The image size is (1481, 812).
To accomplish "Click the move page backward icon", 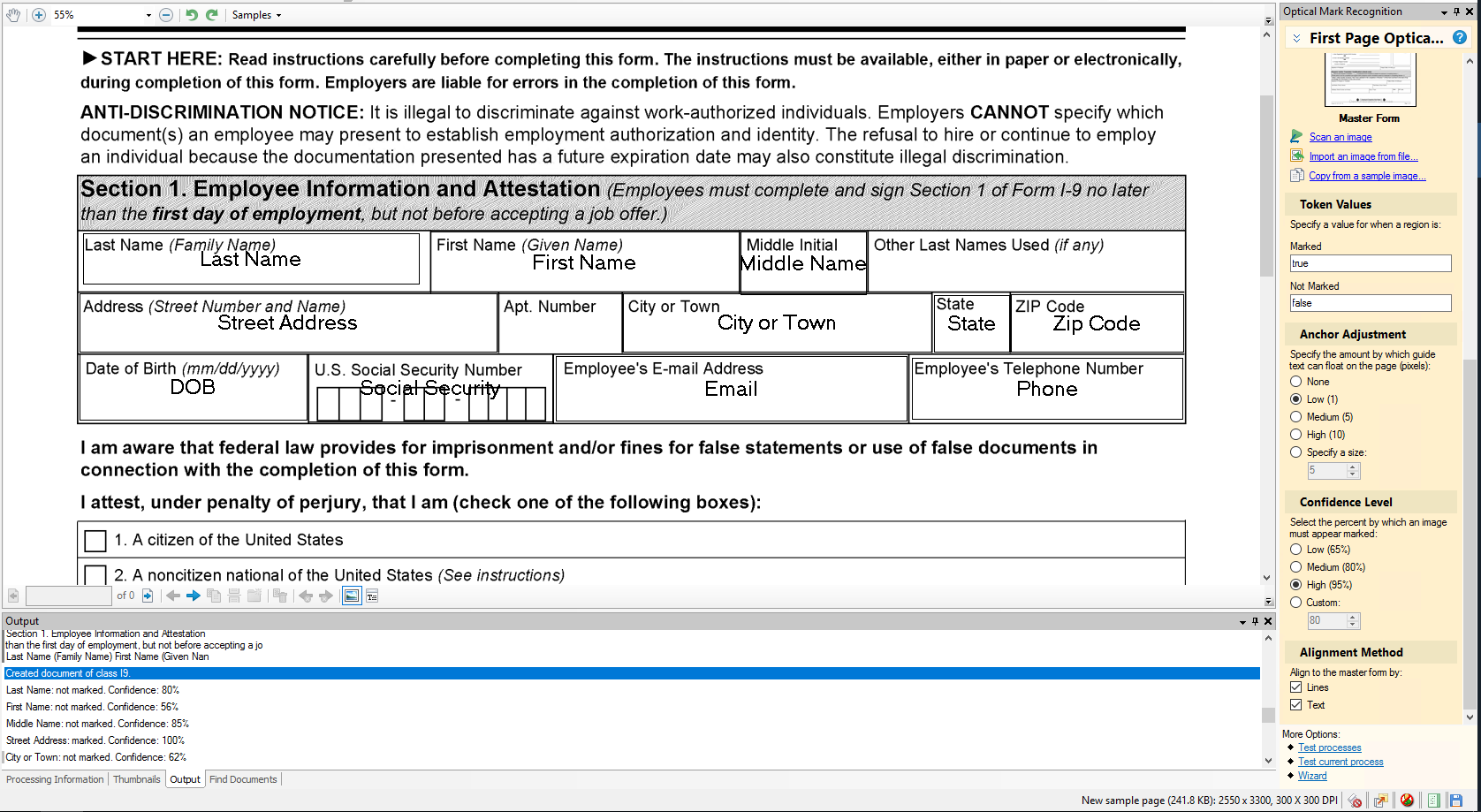I will click(306, 596).
